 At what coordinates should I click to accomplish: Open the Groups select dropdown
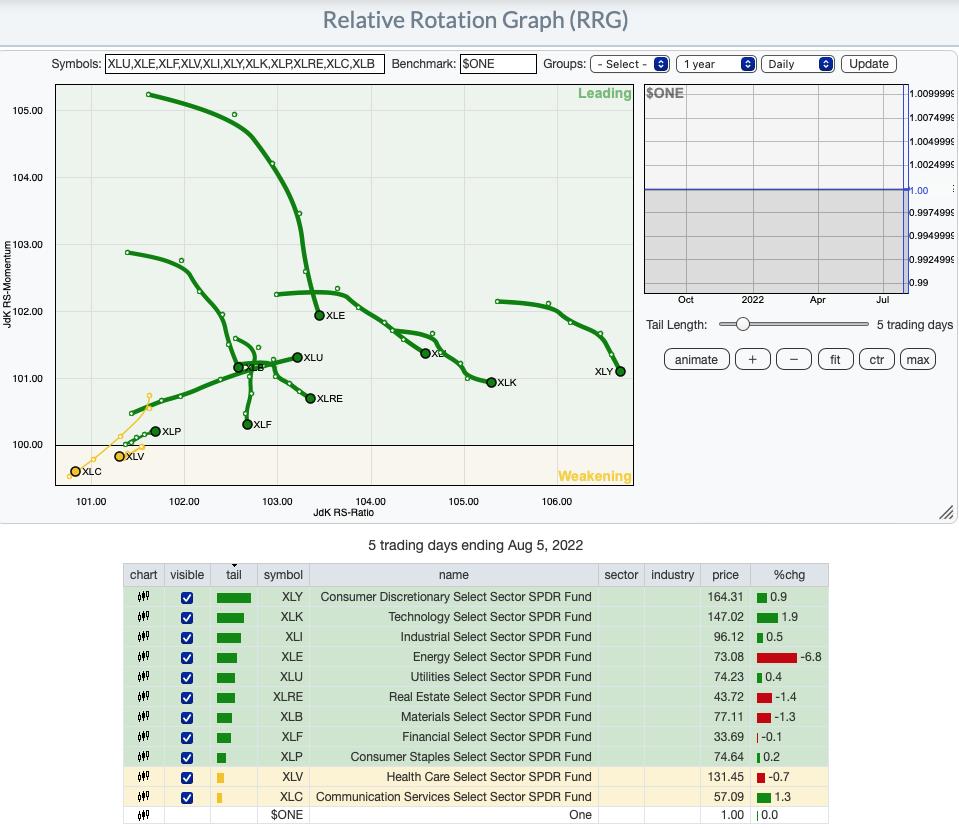[629, 64]
